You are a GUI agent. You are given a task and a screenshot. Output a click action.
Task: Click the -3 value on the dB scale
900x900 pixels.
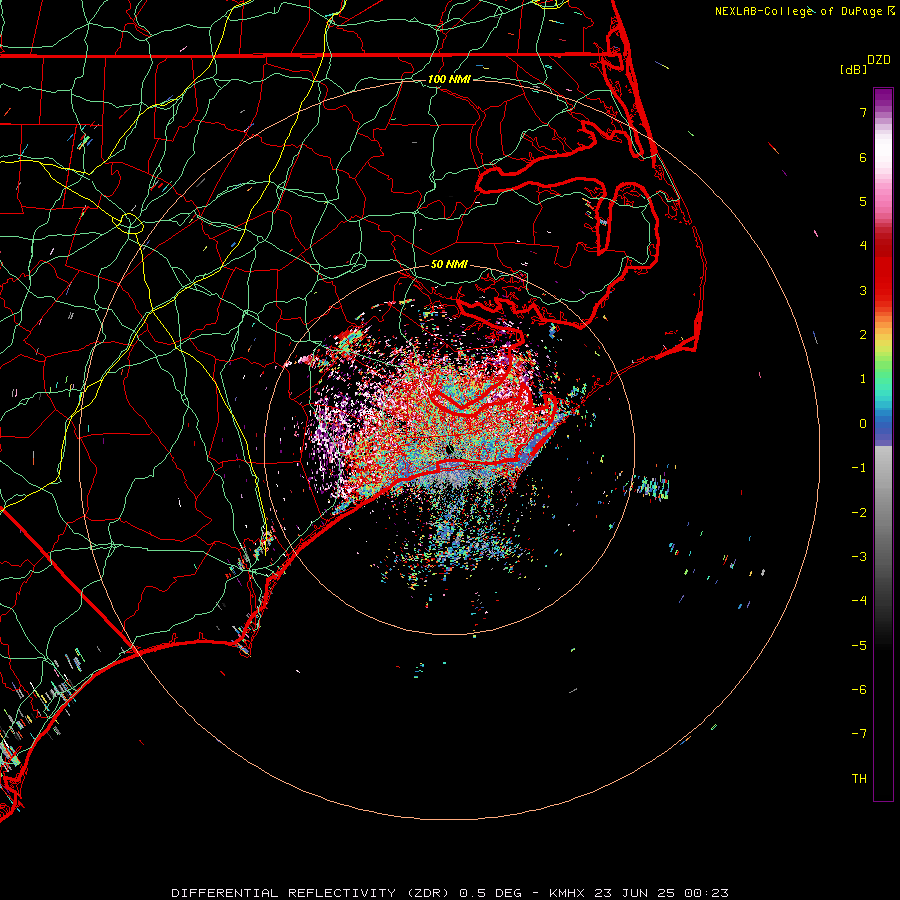(859, 557)
